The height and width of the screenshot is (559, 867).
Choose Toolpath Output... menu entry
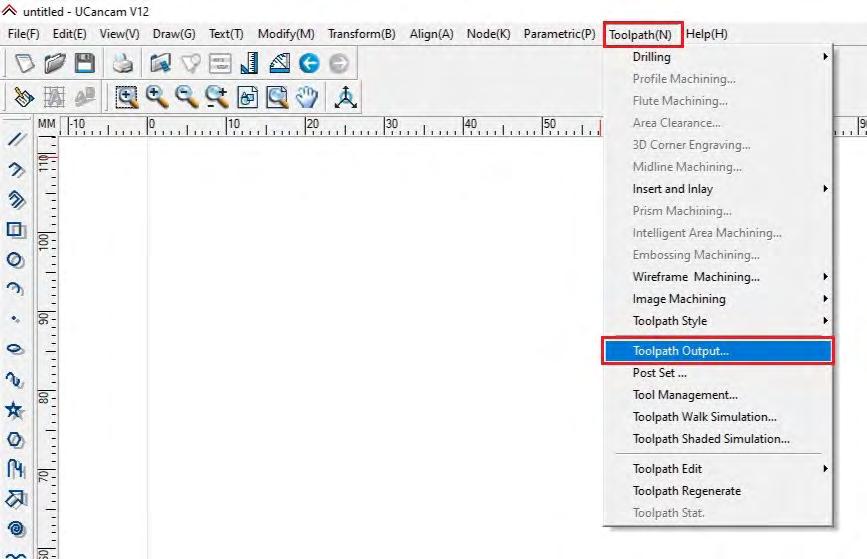point(718,351)
